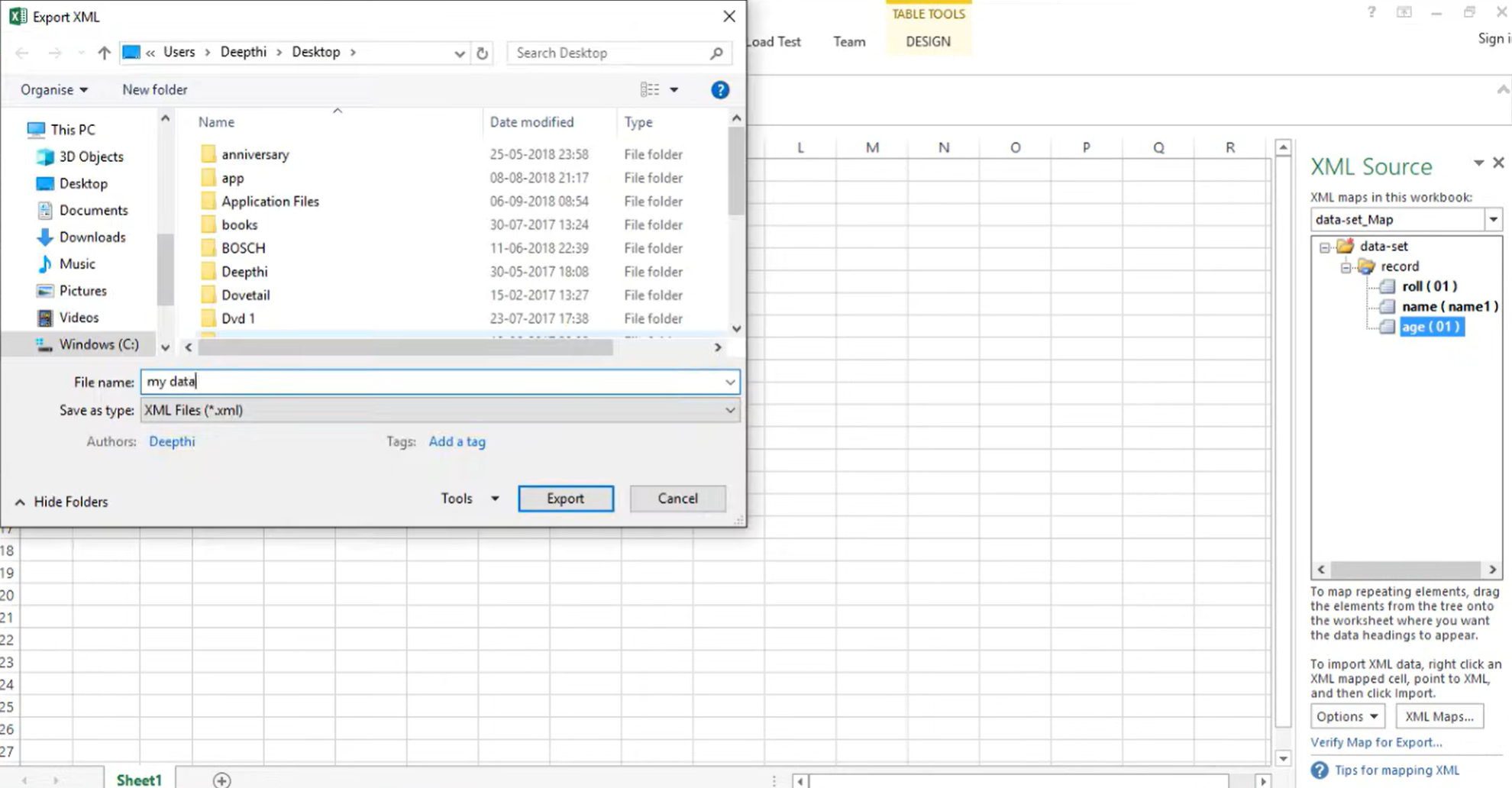Open the file dialog help icon

(719, 90)
